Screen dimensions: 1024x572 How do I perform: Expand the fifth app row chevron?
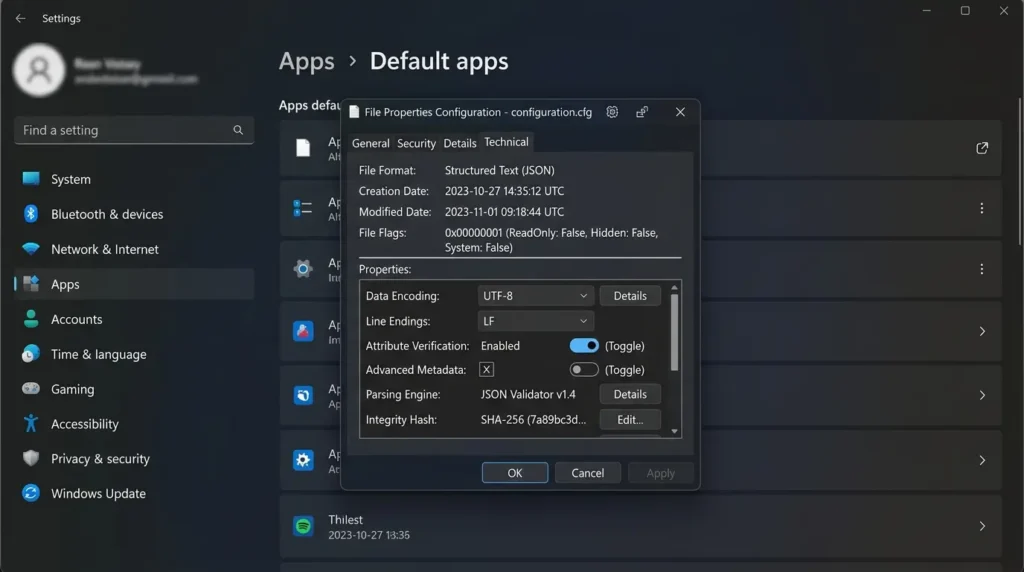982,395
